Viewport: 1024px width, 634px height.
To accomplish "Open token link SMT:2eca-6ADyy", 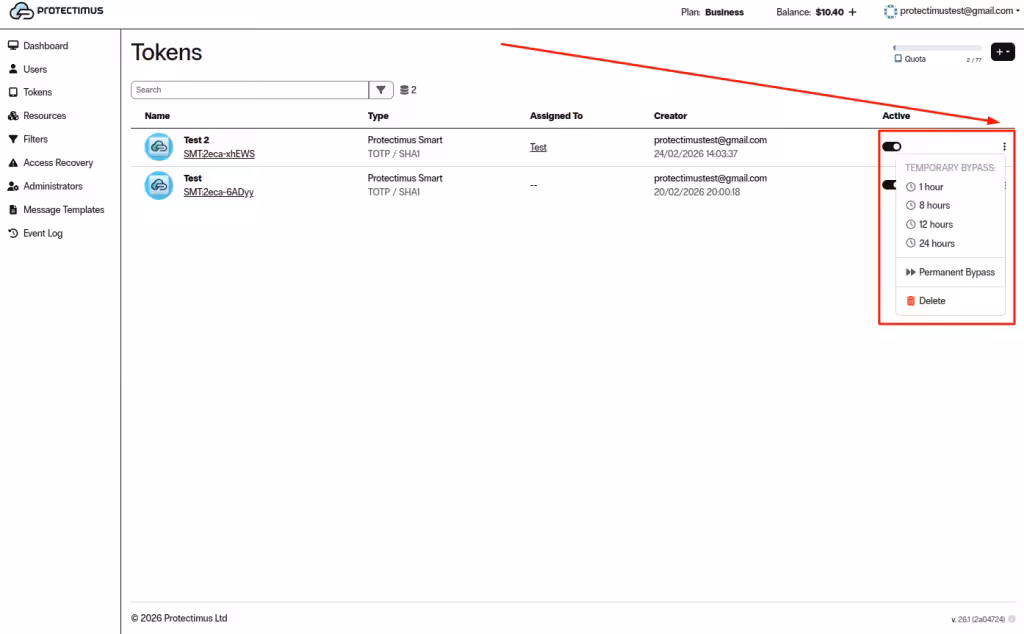I will (218, 192).
